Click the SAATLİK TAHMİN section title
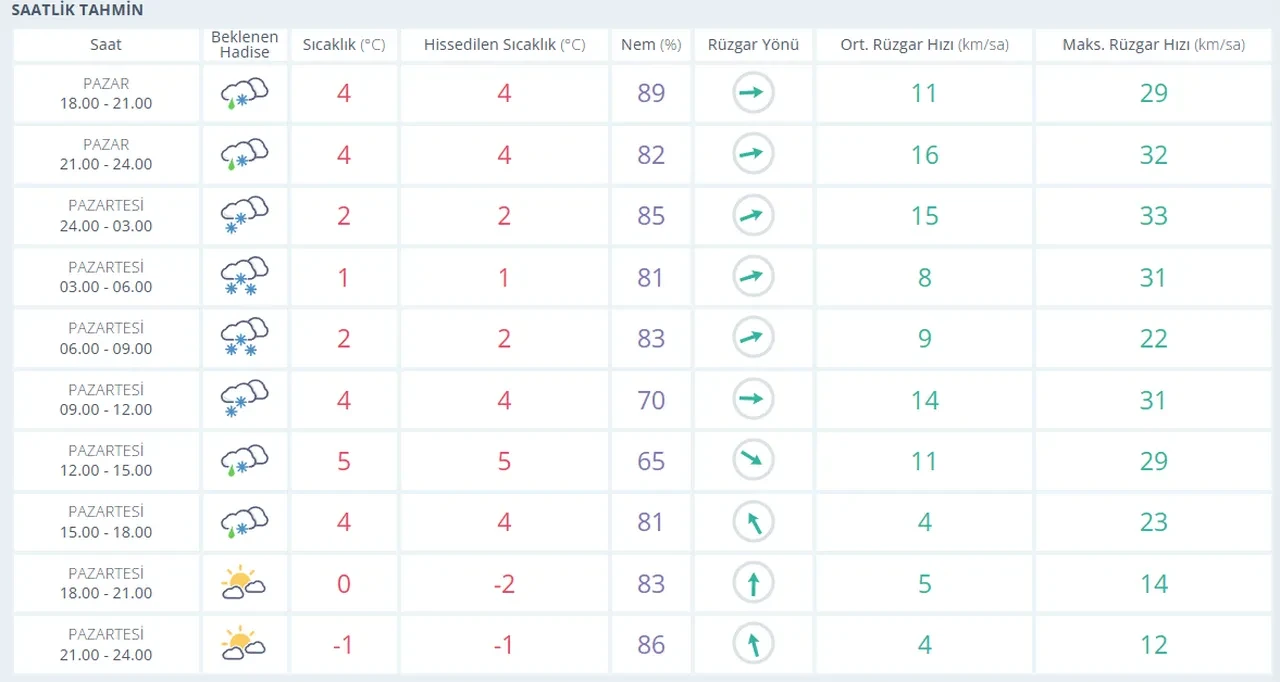The image size is (1280, 682). coord(77,11)
